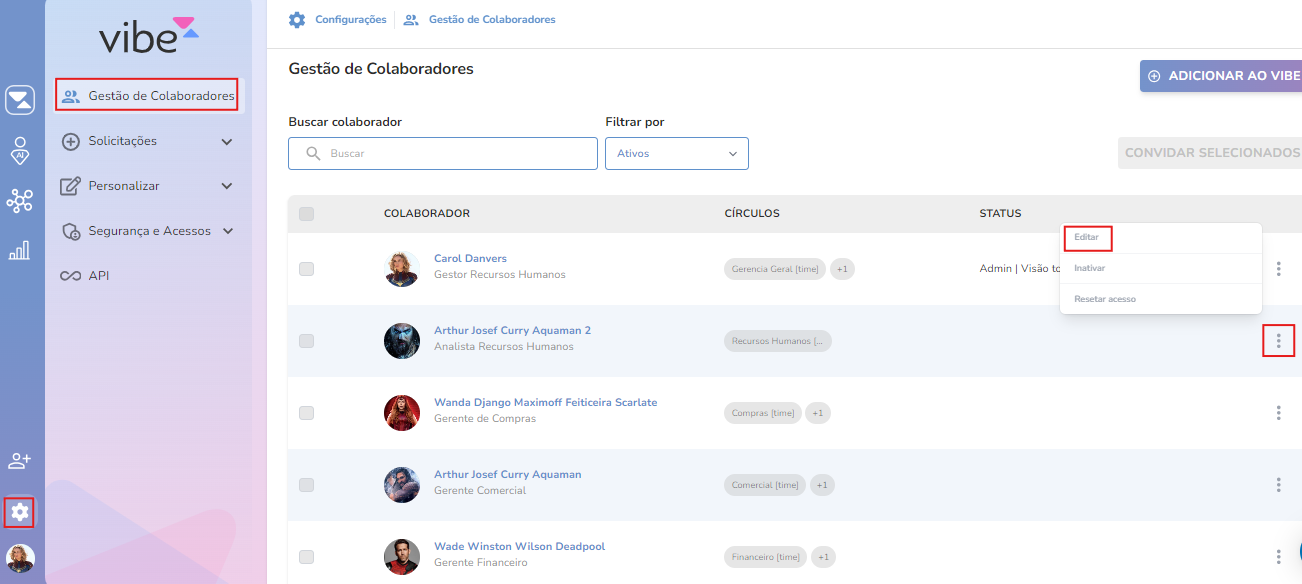Open the three-dot menu for Arthur Josef Curry Aquaman 2

tap(1278, 341)
